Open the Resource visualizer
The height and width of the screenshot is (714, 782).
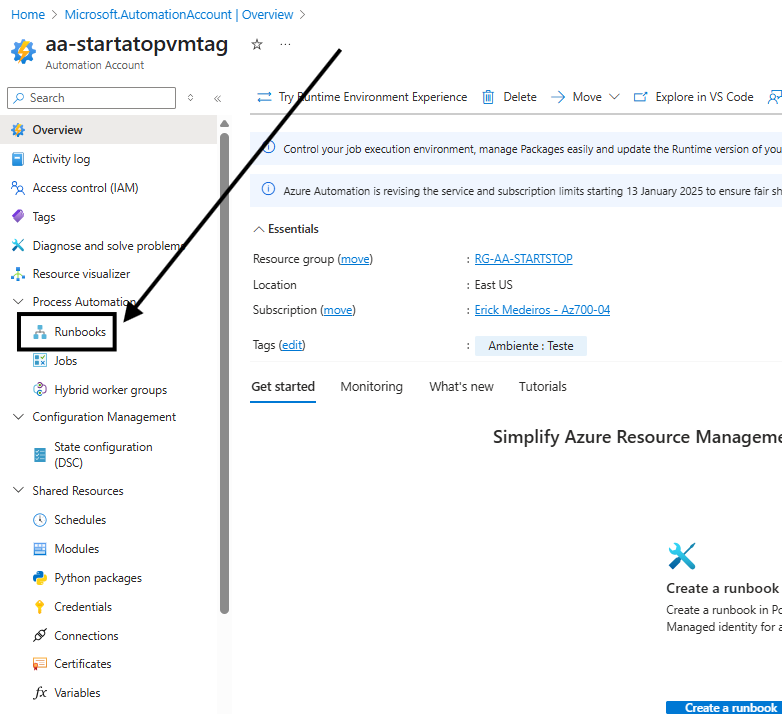pyautogui.click(x=81, y=274)
